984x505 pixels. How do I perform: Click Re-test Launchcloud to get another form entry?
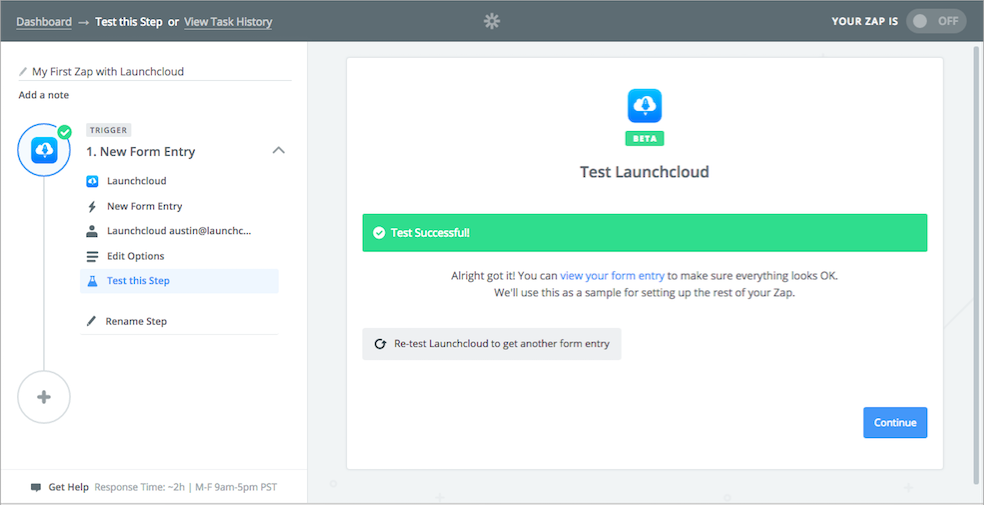pos(491,344)
